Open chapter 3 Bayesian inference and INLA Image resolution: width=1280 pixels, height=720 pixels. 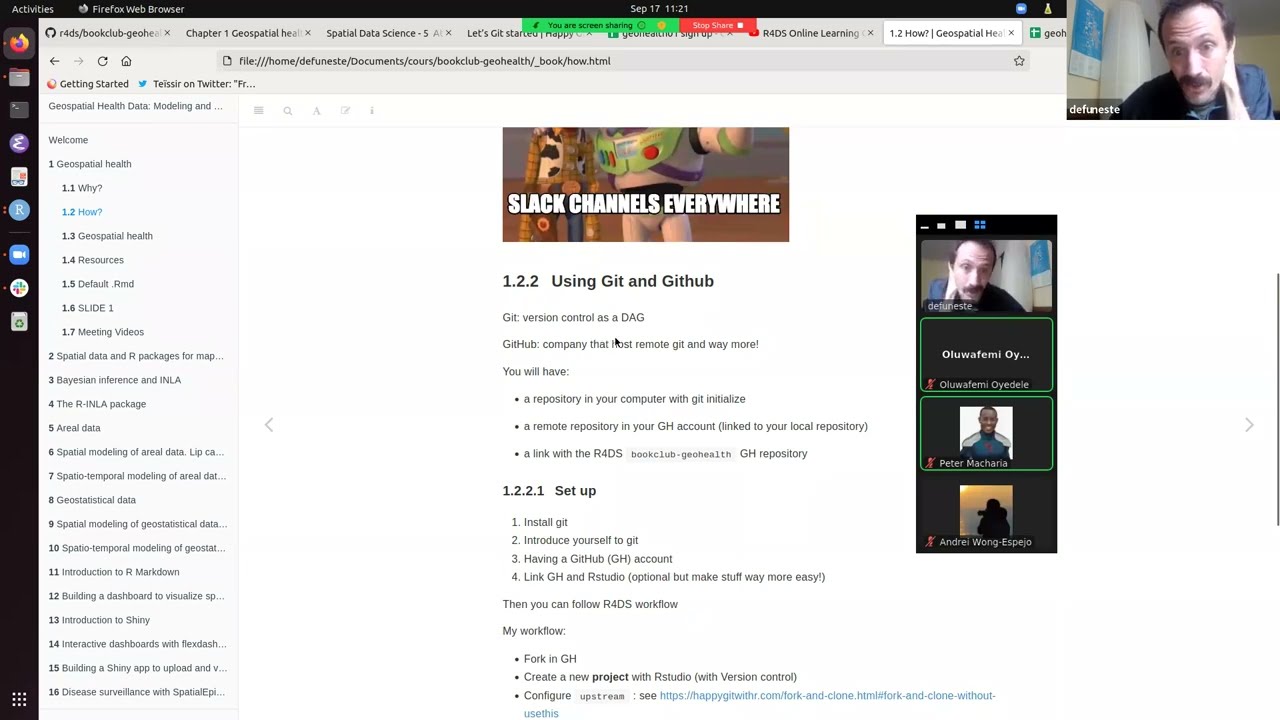(x=115, y=380)
